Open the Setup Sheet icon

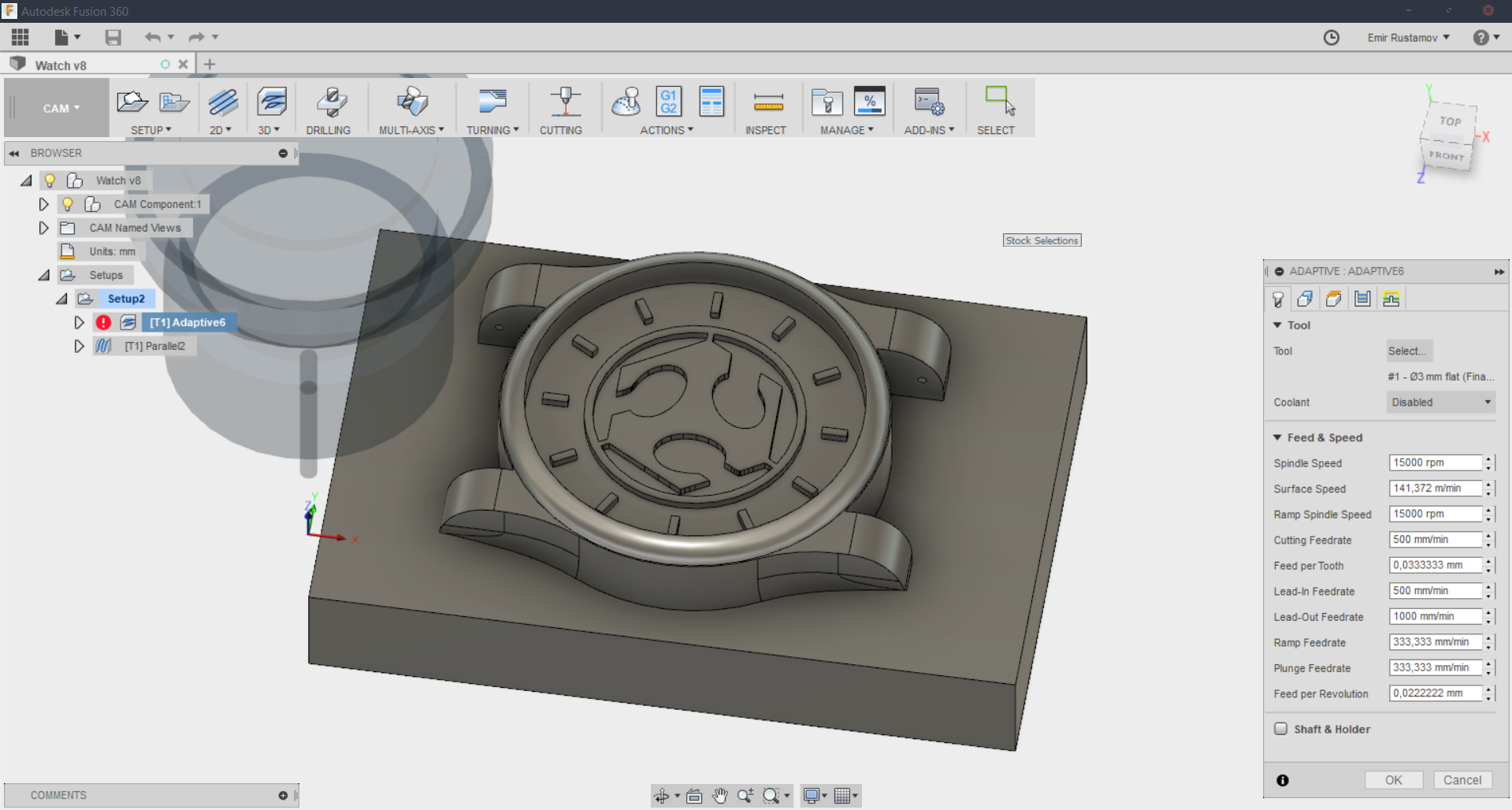point(711,102)
